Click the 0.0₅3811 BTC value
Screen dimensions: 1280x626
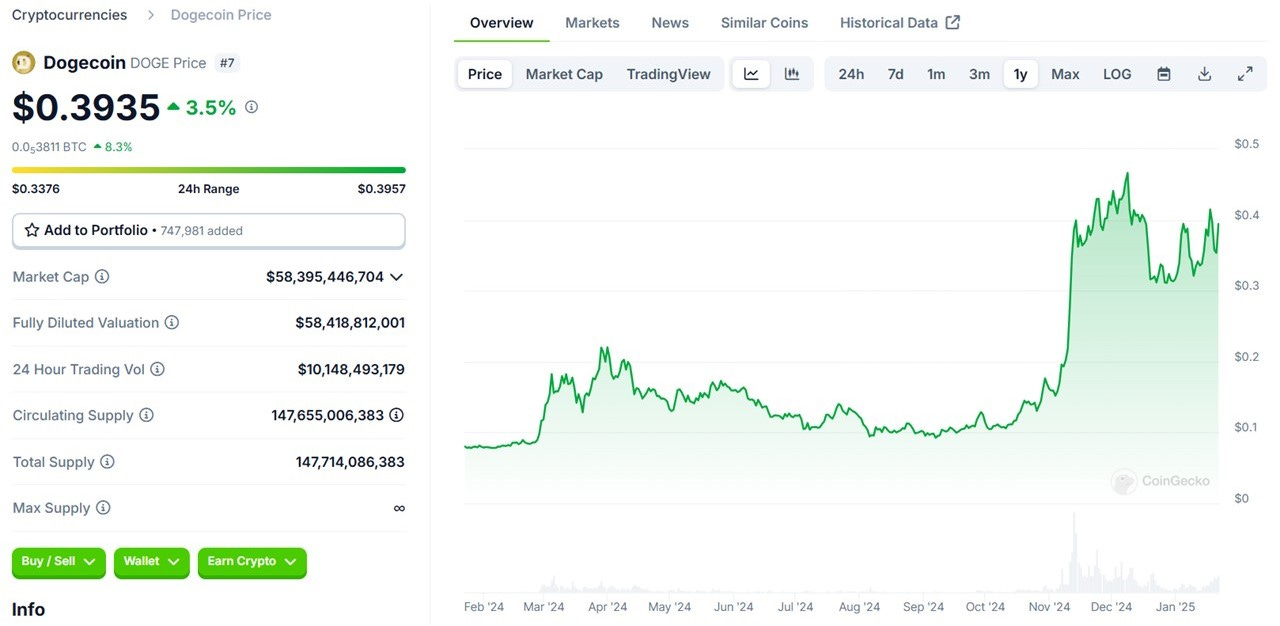[x=49, y=147]
